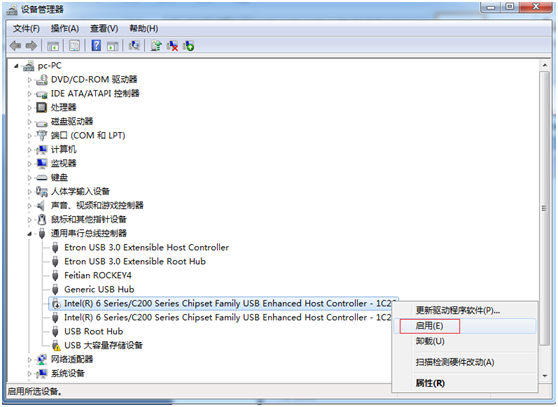Expand the DVD/CD-ROM 驱动器 node

(x=30, y=80)
